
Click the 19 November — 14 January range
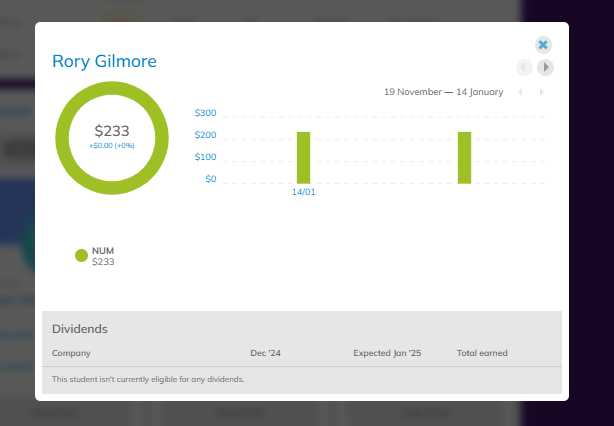(x=443, y=92)
